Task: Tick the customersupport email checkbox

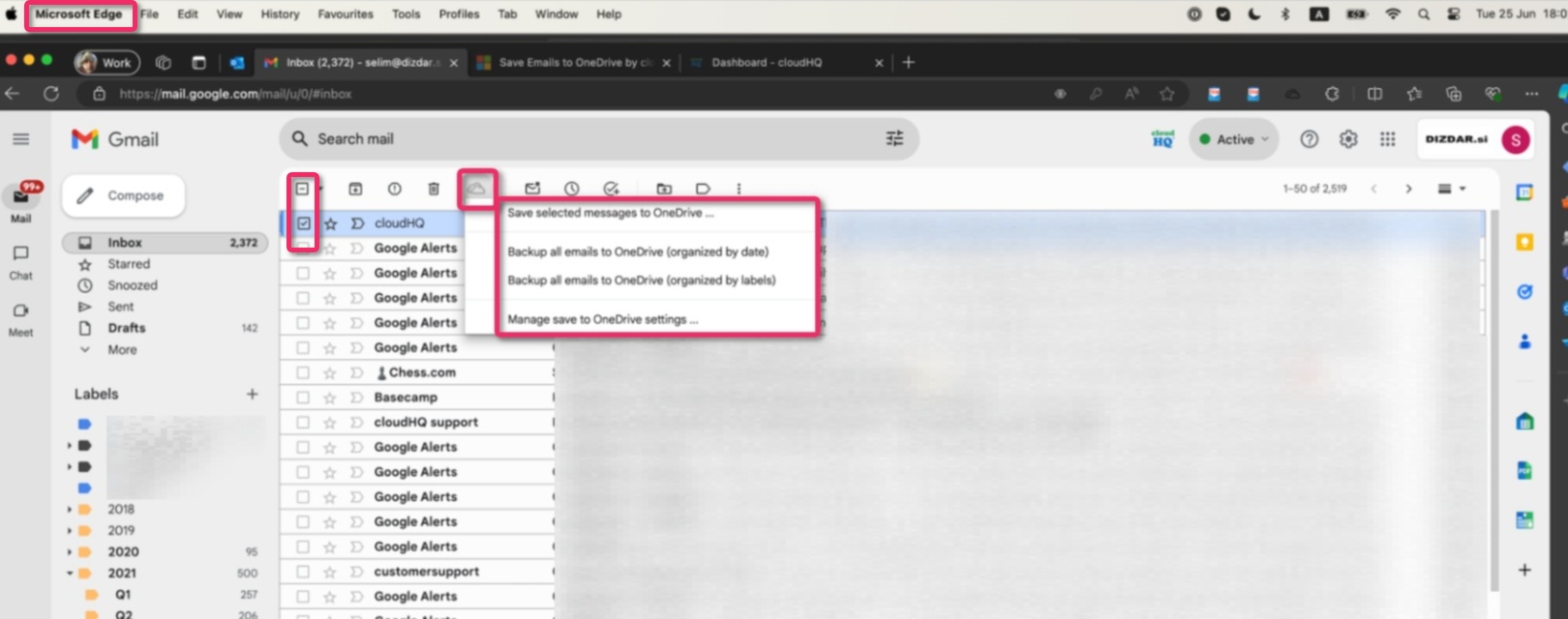Action: [303, 572]
